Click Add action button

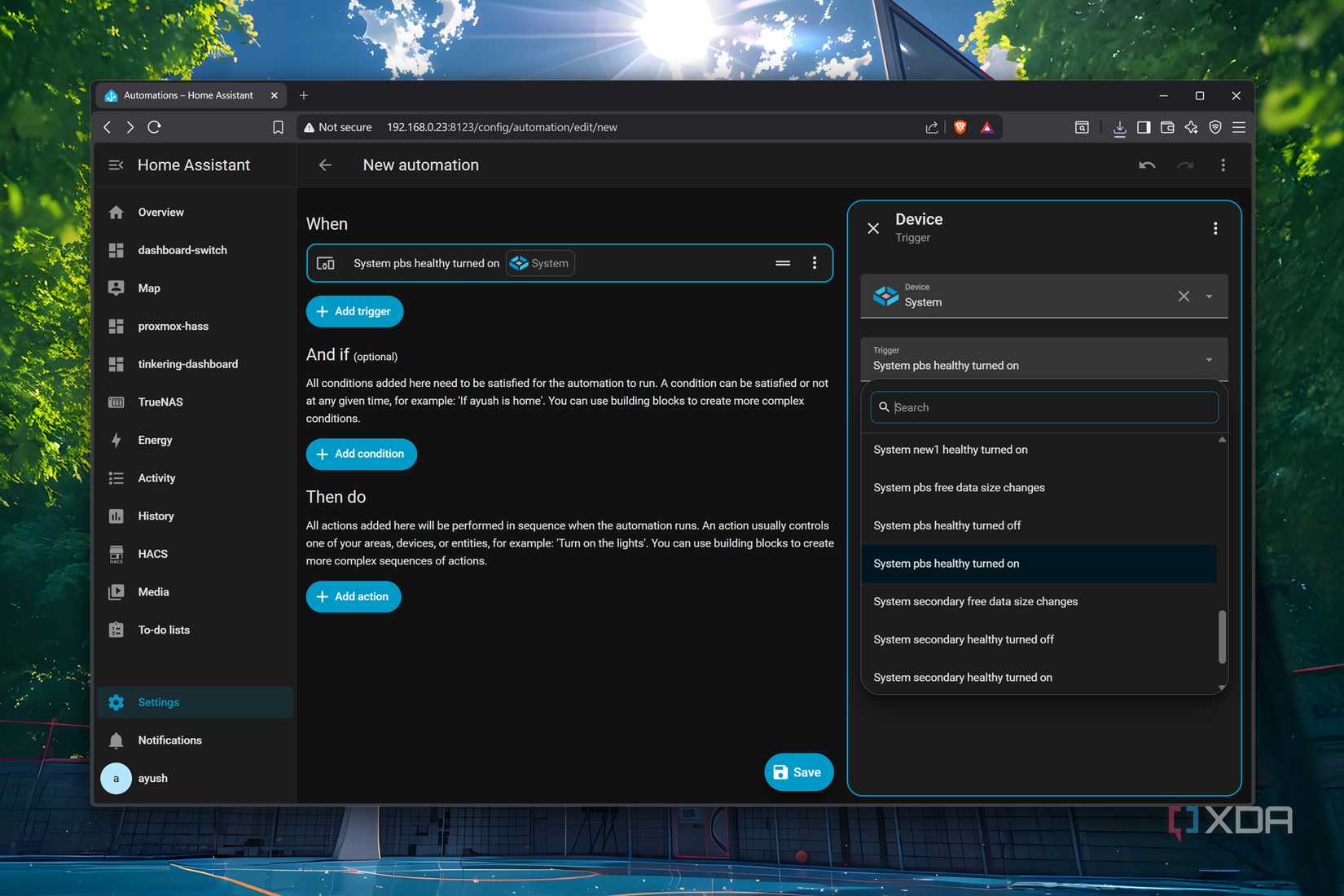coord(354,596)
